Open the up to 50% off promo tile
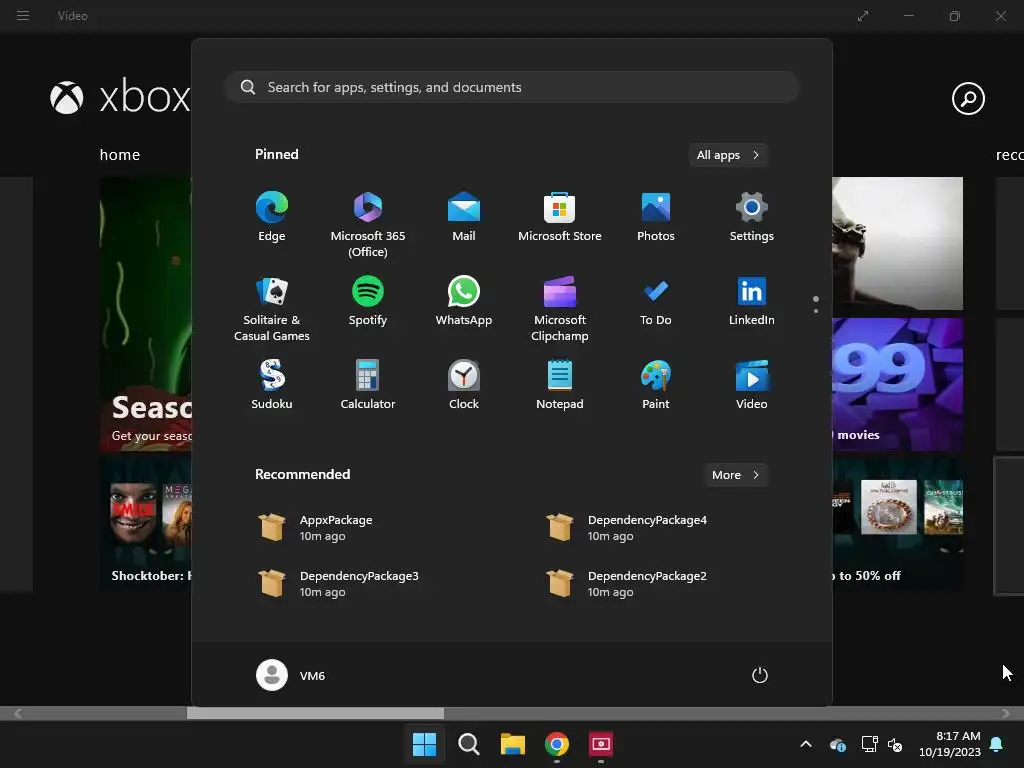The image size is (1024, 768). tap(897, 524)
